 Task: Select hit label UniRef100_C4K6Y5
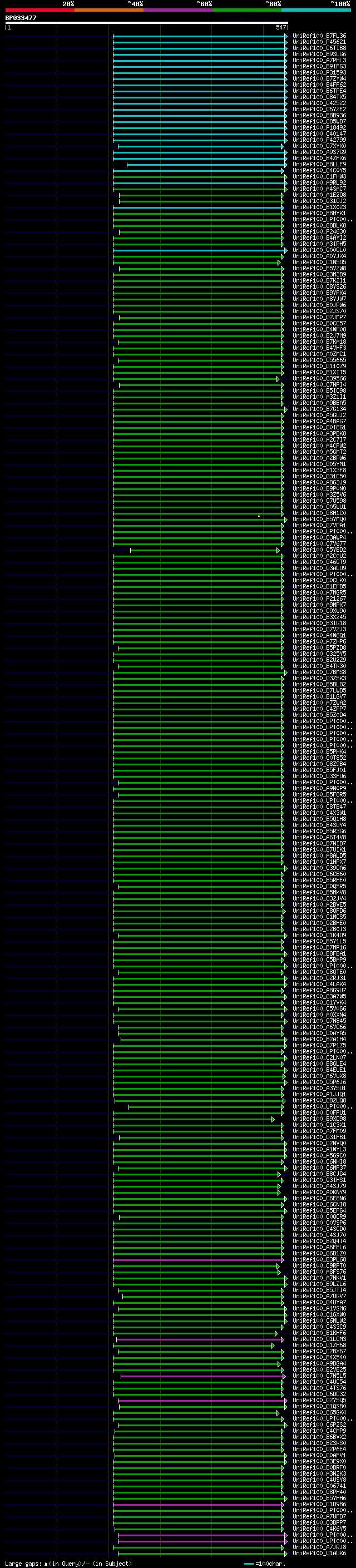319,1529
